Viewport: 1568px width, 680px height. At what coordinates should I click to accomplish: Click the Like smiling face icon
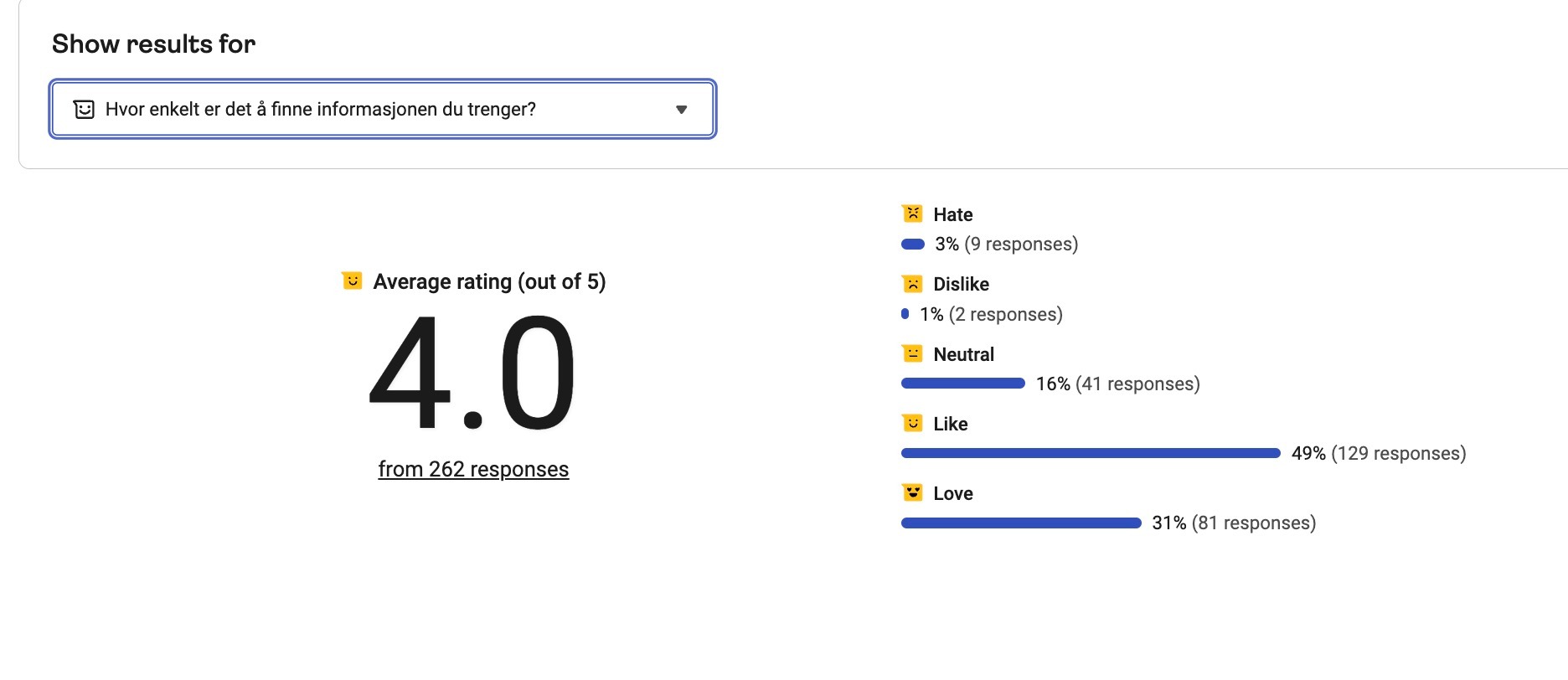(x=912, y=423)
